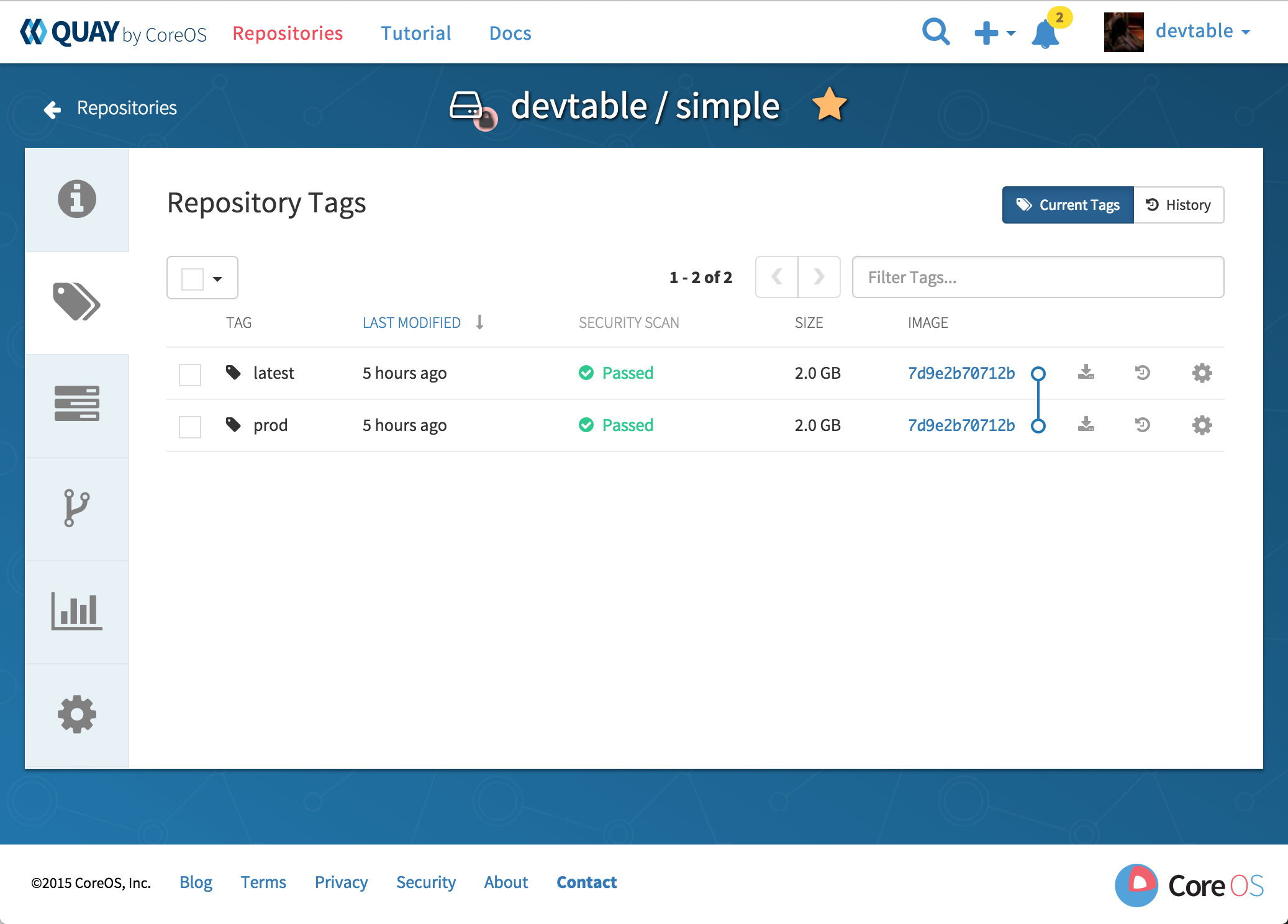
Task: Sort by TAG column header
Action: click(x=239, y=323)
